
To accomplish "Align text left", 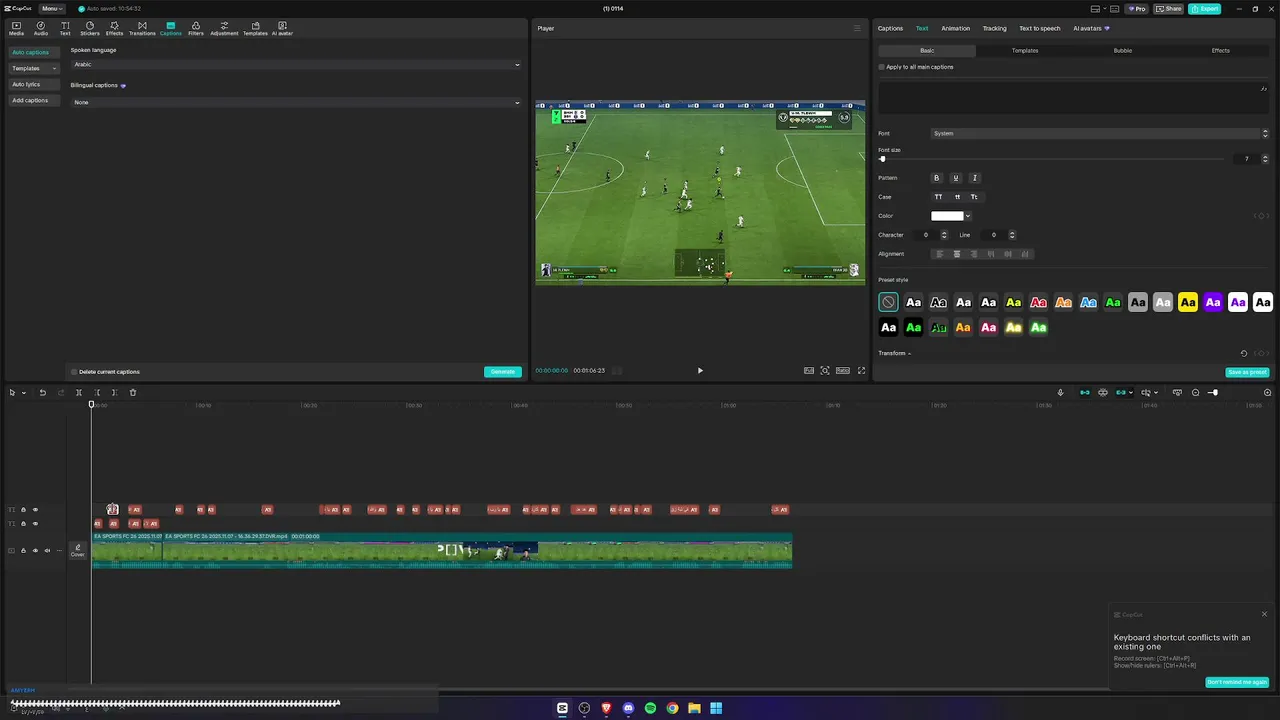I will click(x=939, y=254).
